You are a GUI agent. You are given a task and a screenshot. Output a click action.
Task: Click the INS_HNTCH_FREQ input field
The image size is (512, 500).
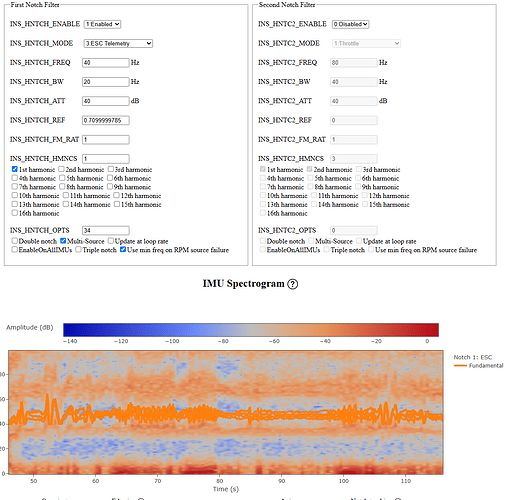tap(106, 63)
